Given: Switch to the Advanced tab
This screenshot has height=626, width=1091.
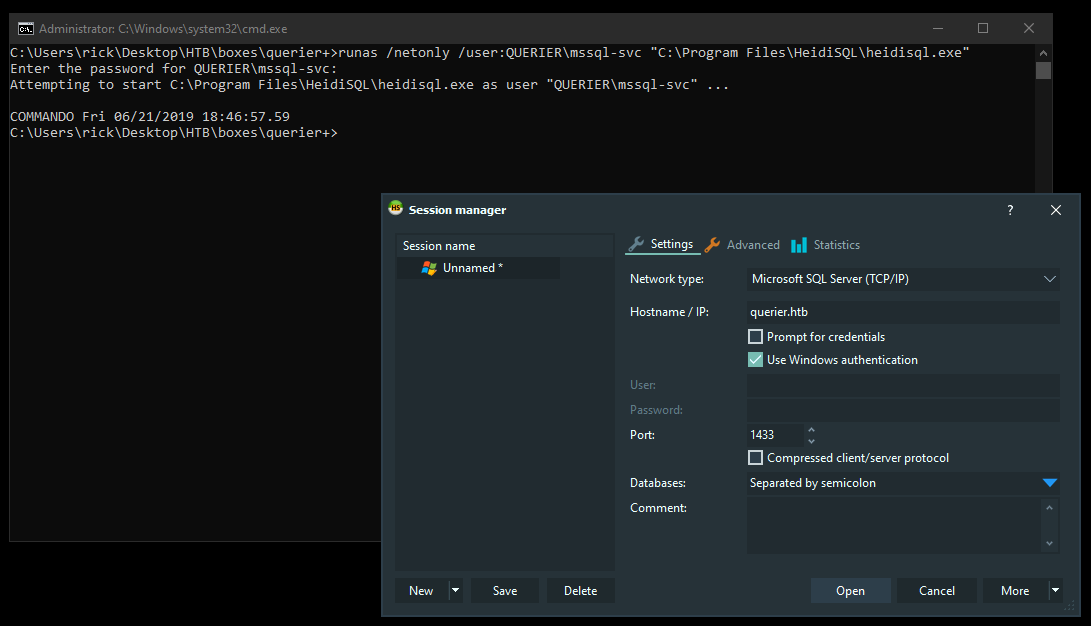Looking at the screenshot, I should [x=752, y=245].
